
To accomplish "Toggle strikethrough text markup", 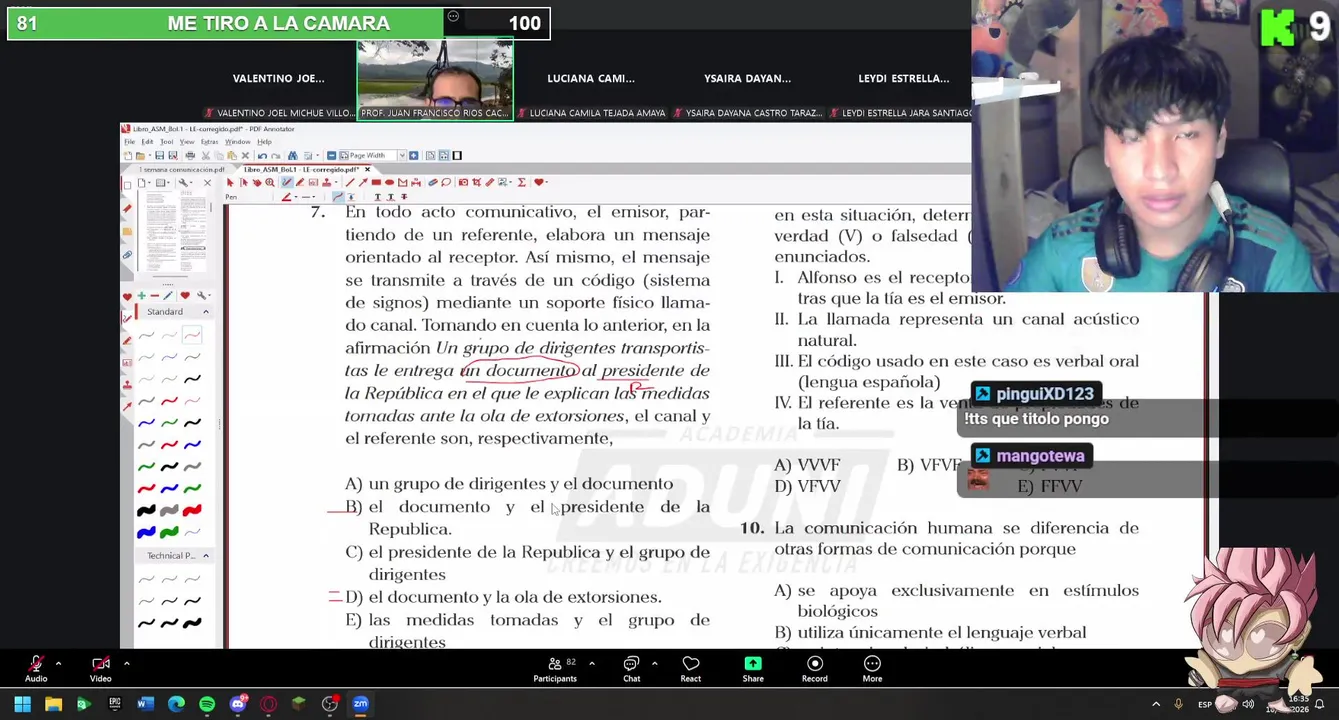I will [x=404, y=197].
